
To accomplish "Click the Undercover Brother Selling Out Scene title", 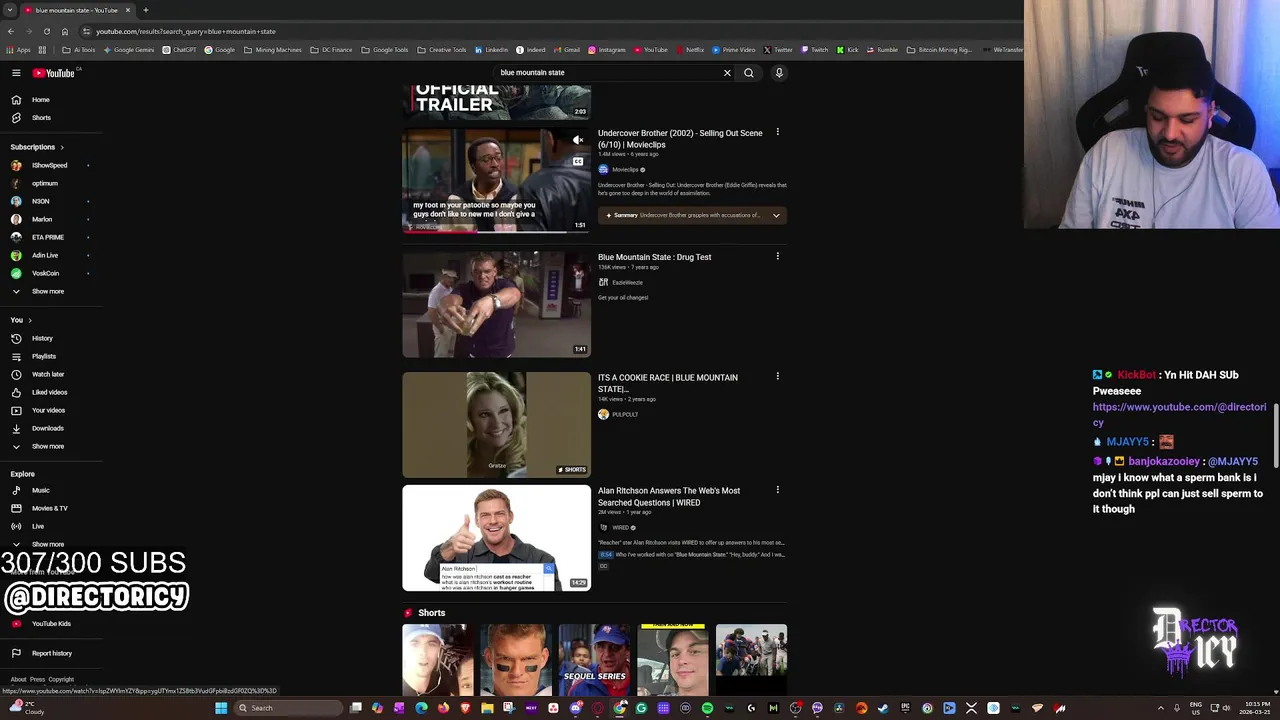I will tap(680, 139).
